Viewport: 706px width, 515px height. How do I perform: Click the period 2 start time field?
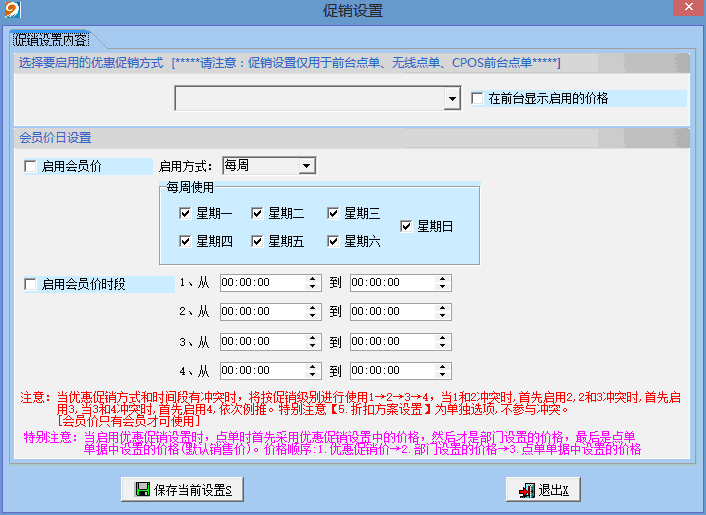pyautogui.click(x=262, y=312)
